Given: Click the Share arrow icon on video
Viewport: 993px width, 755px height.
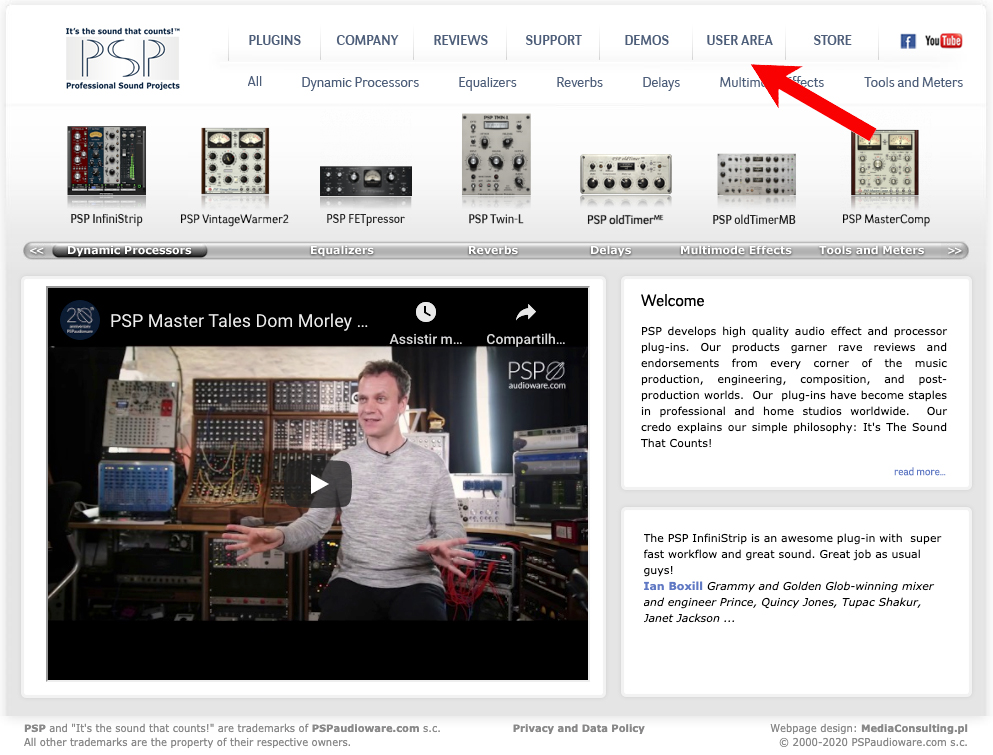Looking at the screenshot, I should pos(526,312).
